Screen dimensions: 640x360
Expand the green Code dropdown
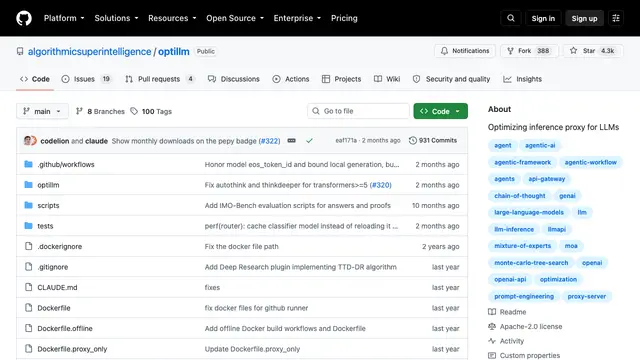[x=440, y=111]
